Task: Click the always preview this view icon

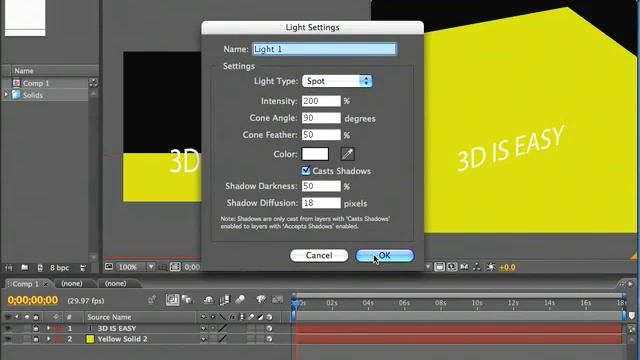Action: [x=109, y=267]
